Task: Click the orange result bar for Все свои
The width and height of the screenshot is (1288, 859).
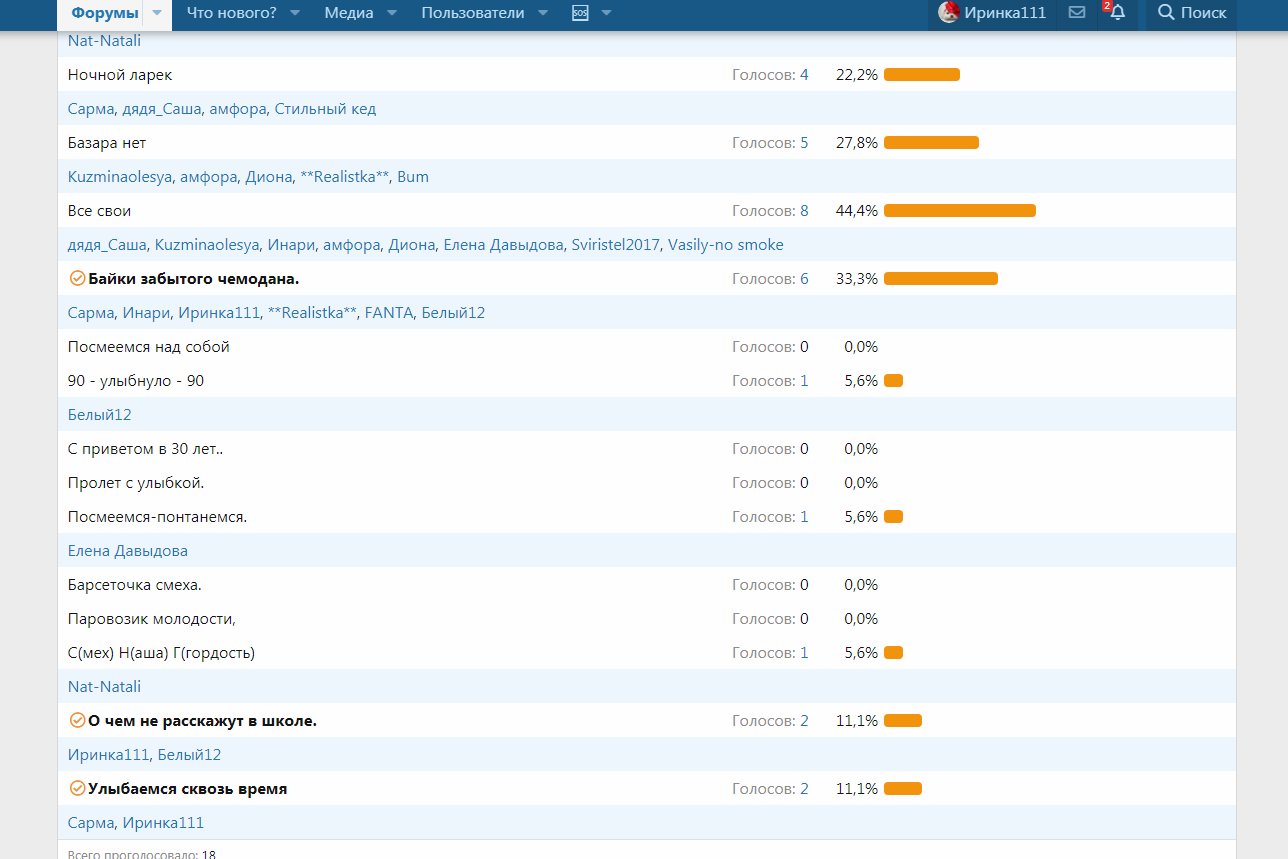Action: pos(959,211)
